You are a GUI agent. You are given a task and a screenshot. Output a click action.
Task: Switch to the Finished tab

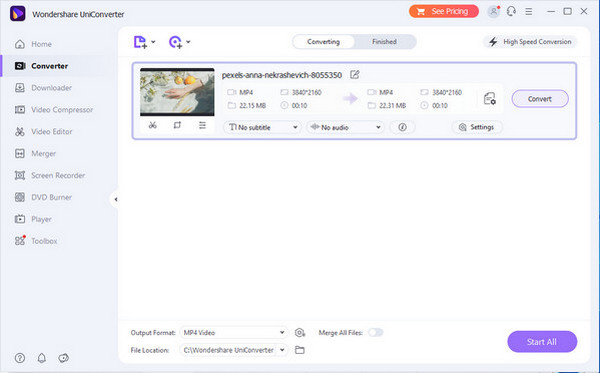(x=384, y=42)
